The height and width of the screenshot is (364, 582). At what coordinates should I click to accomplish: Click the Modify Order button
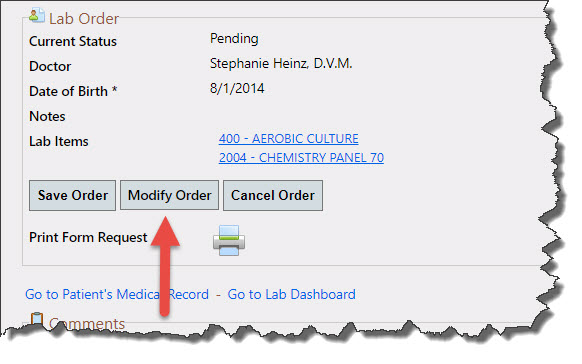[169, 196]
